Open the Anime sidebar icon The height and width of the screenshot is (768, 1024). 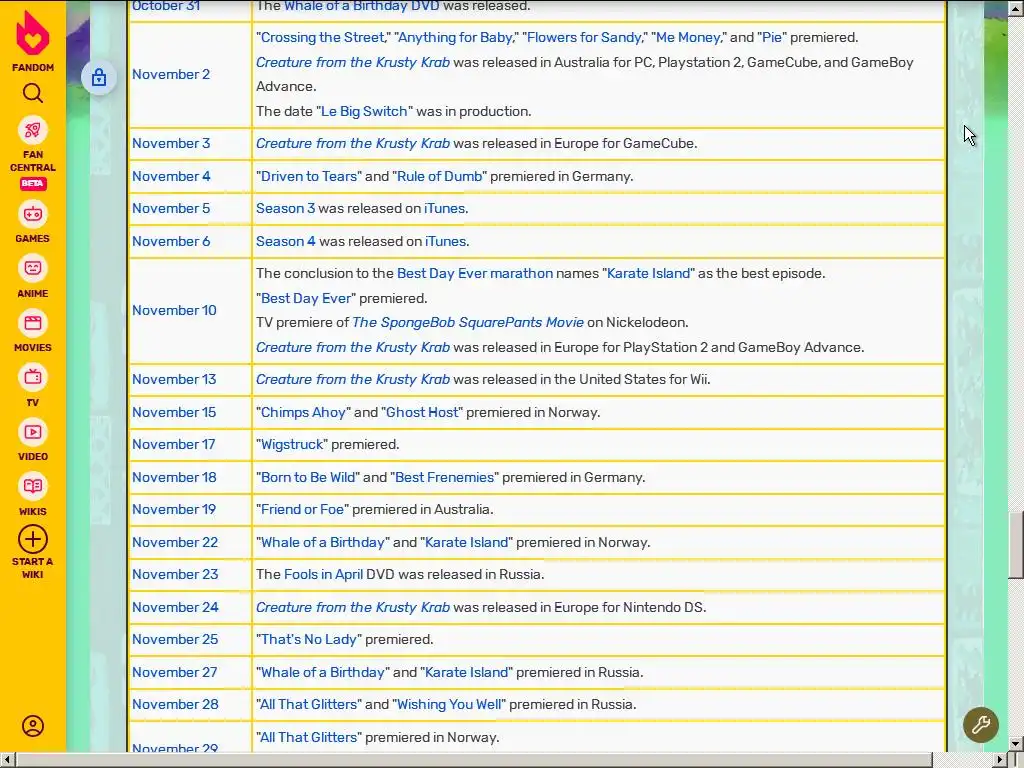pyautogui.click(x=33, y=268)
